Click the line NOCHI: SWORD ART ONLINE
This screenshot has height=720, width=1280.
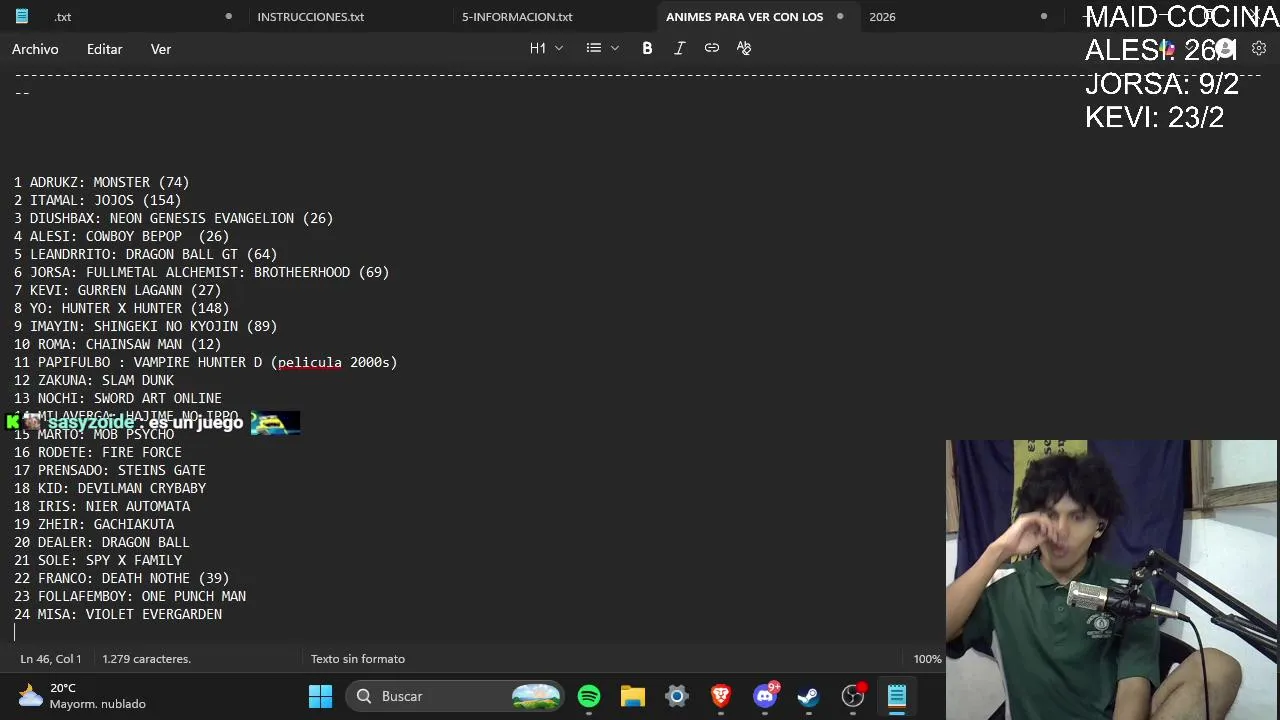click(x=118, y=398)
